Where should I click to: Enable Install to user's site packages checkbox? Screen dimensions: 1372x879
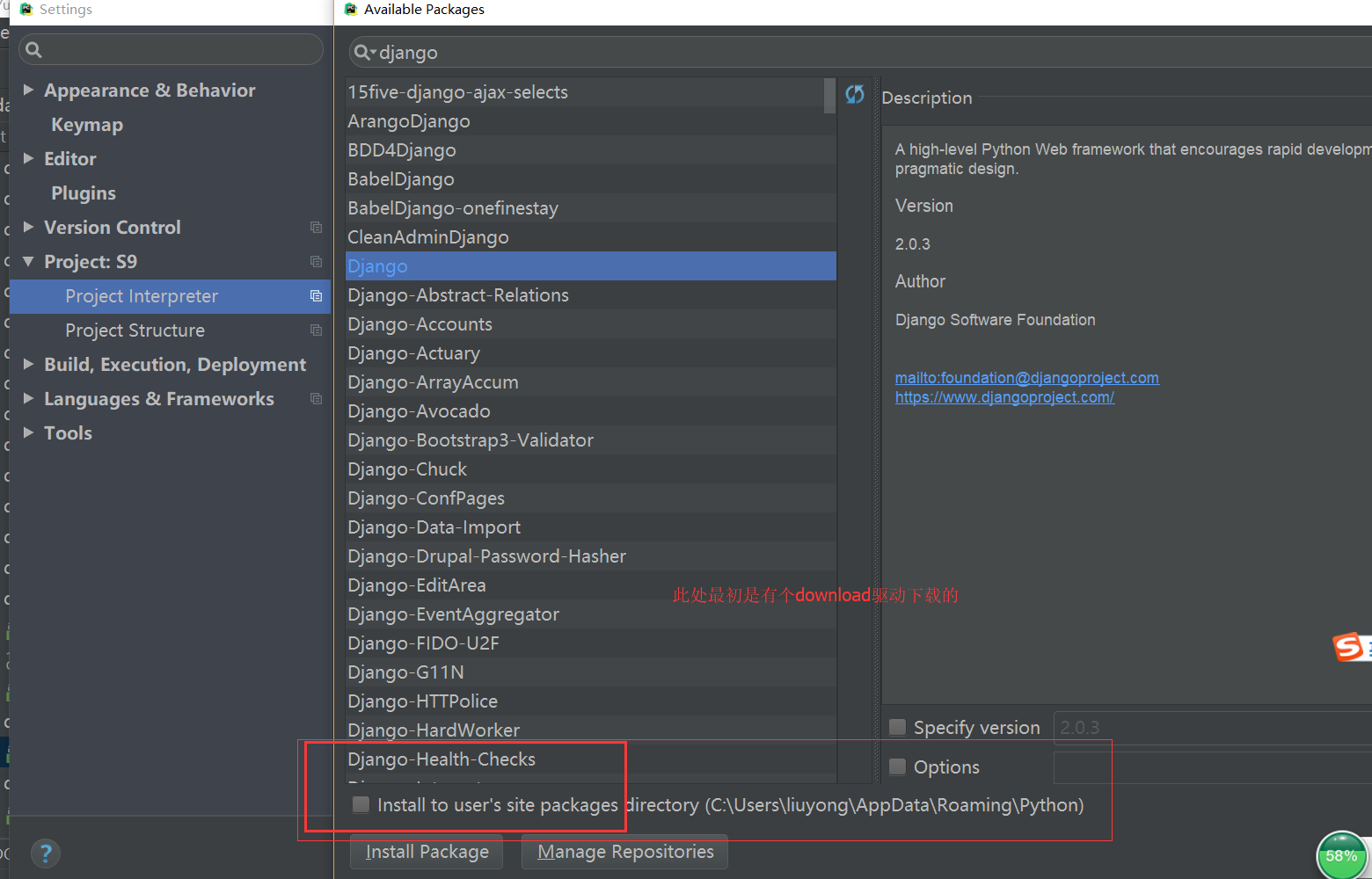pos(361,805)
